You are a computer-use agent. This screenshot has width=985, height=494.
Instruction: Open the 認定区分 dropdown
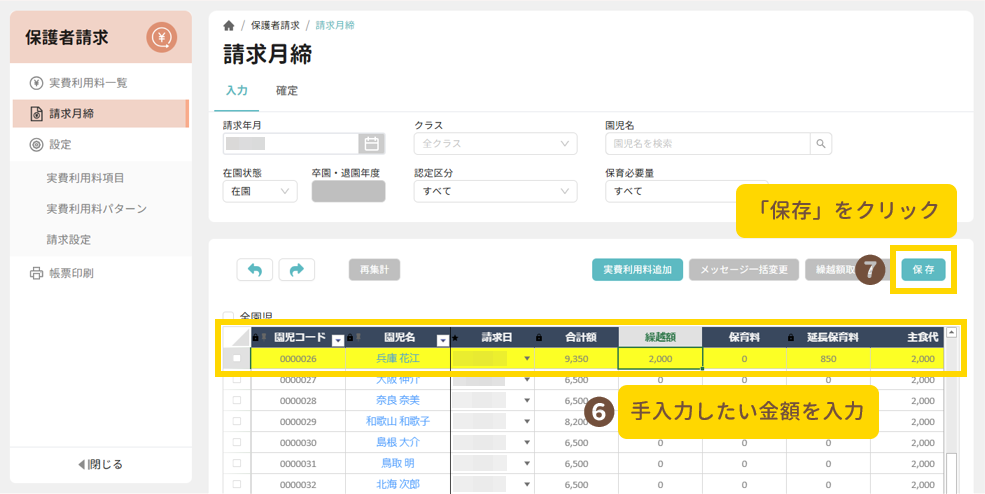[495, 190]
